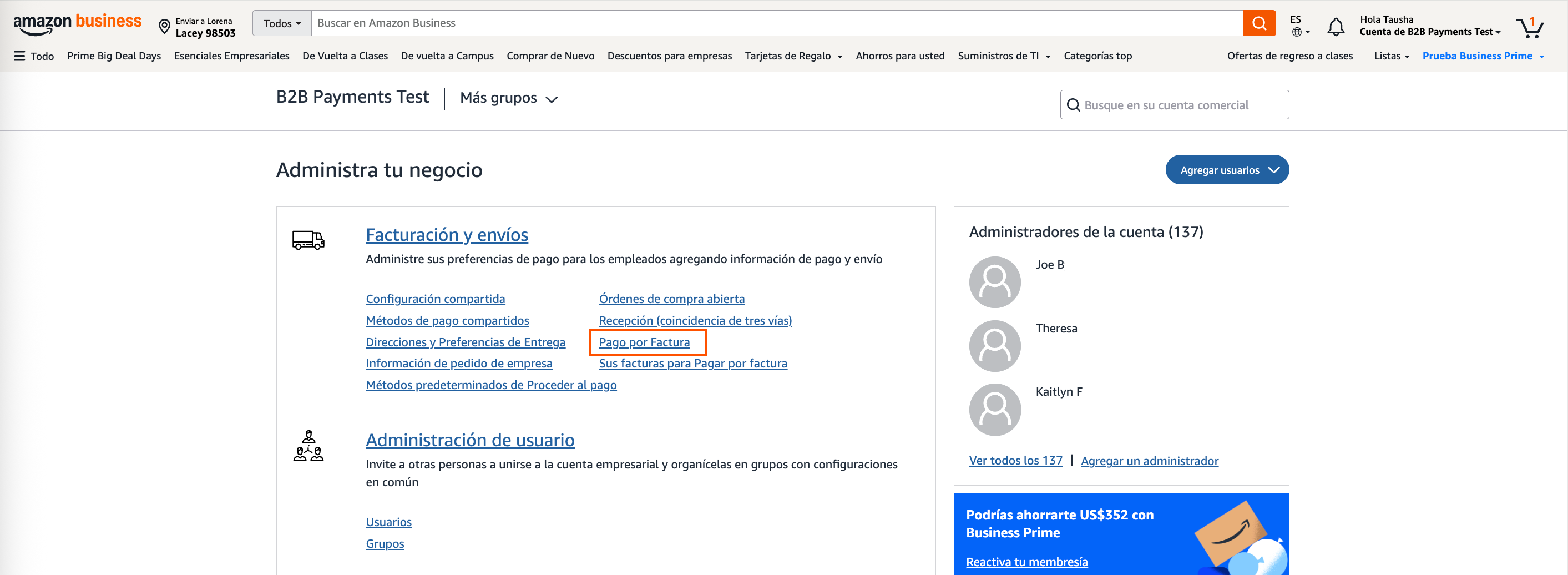Screen dimensions: 1568x575
Task: Click the Busque en su cuenta comercial field
Action: pos(1174,104)
